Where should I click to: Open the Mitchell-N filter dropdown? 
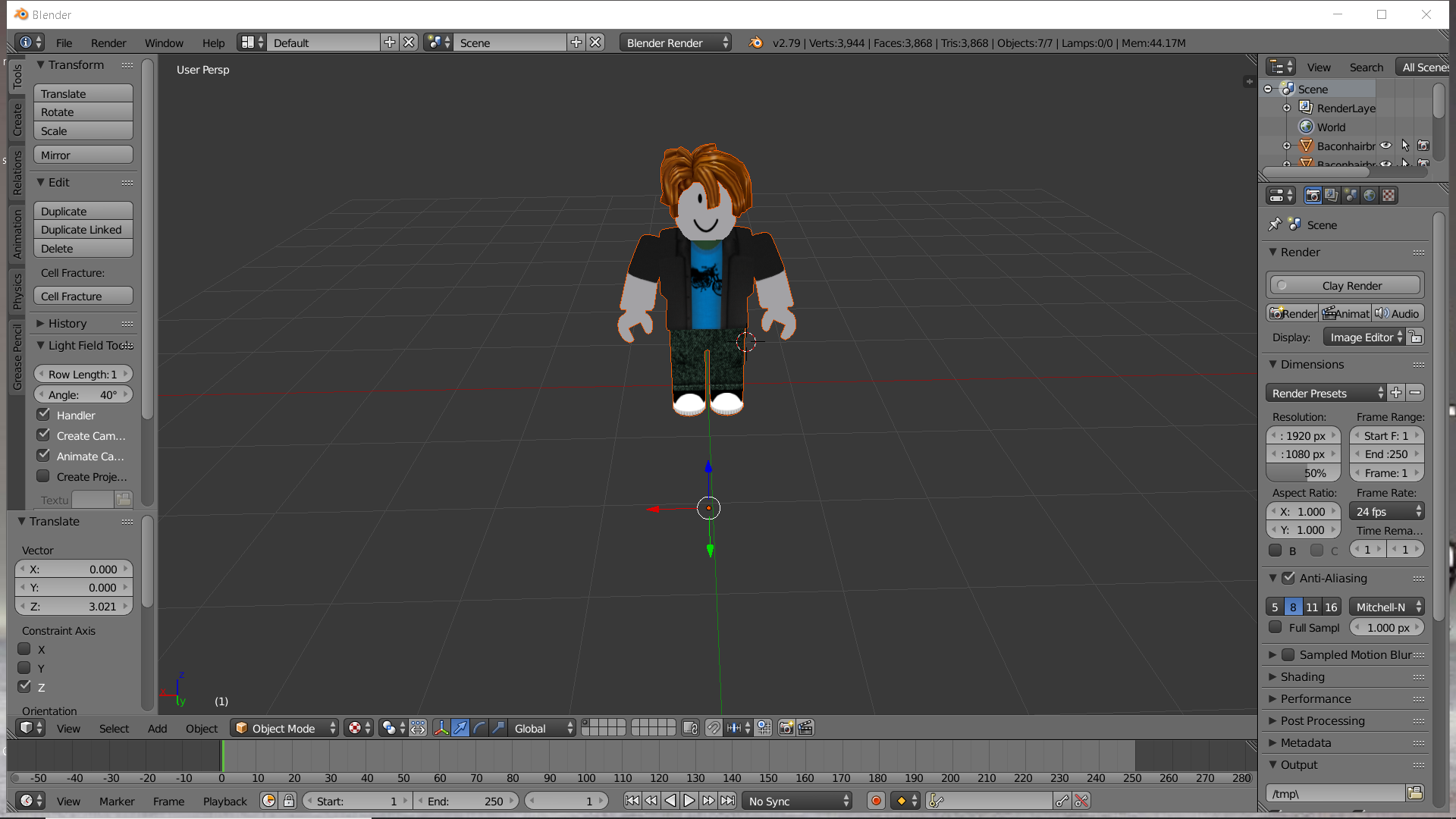(x=1387, y=607)
